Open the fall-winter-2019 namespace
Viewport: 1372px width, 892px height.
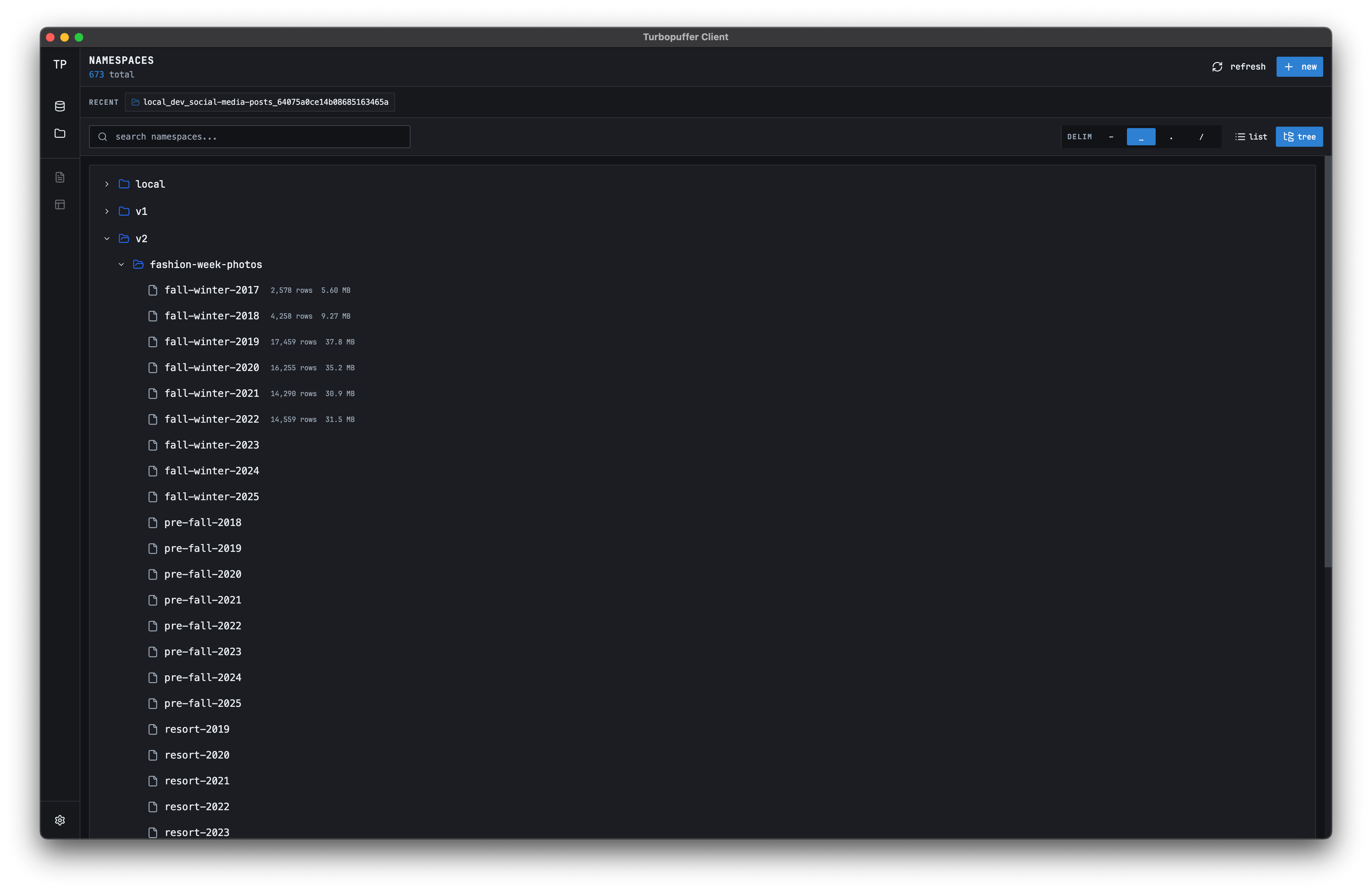[x=212, y=341]
